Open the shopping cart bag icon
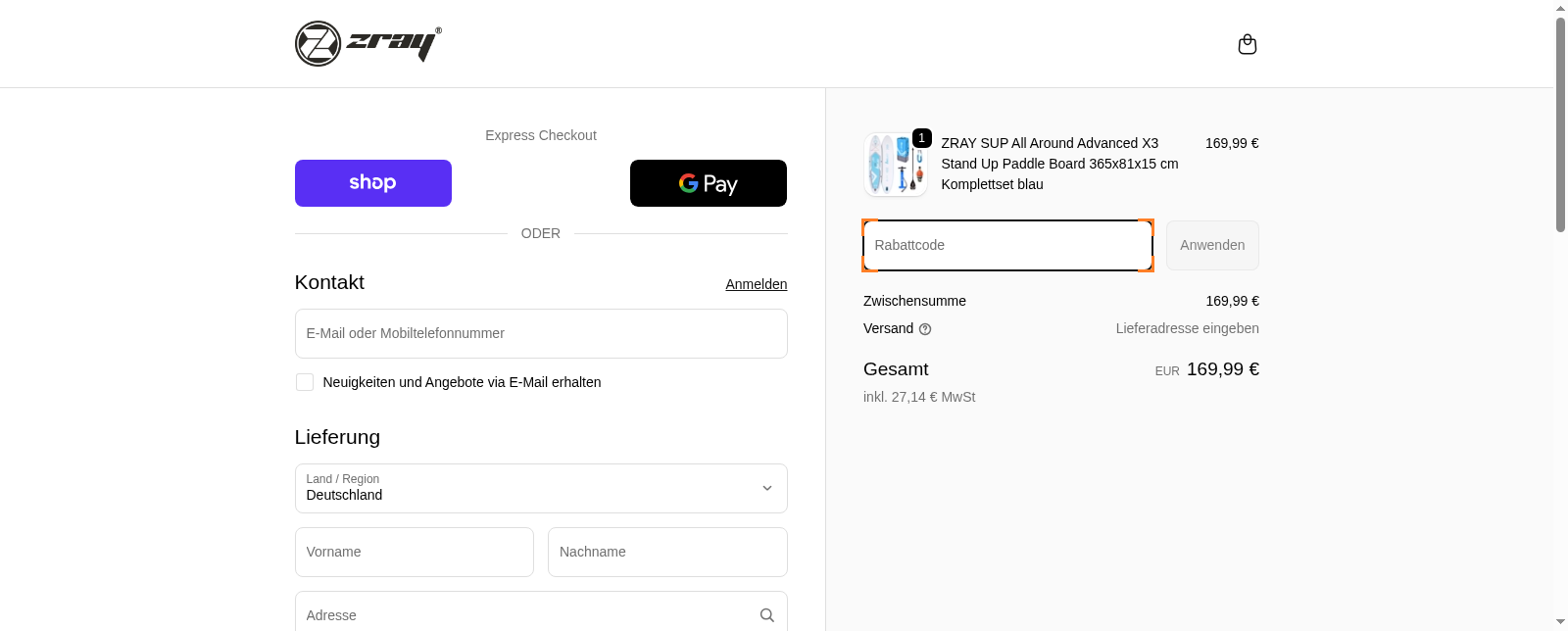The height and width of the screenshot is (631, 1568). pyautogui.click(x=1247, y=44)
